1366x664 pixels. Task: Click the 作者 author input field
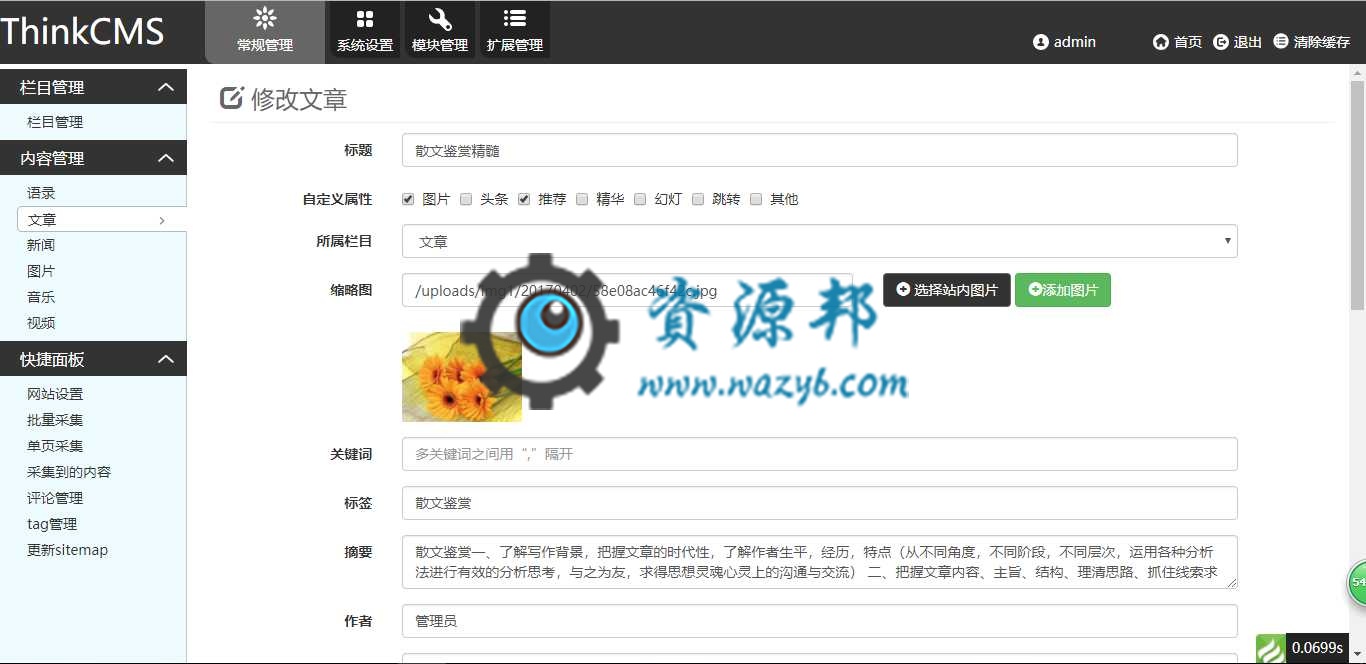[x=819, y=621]
